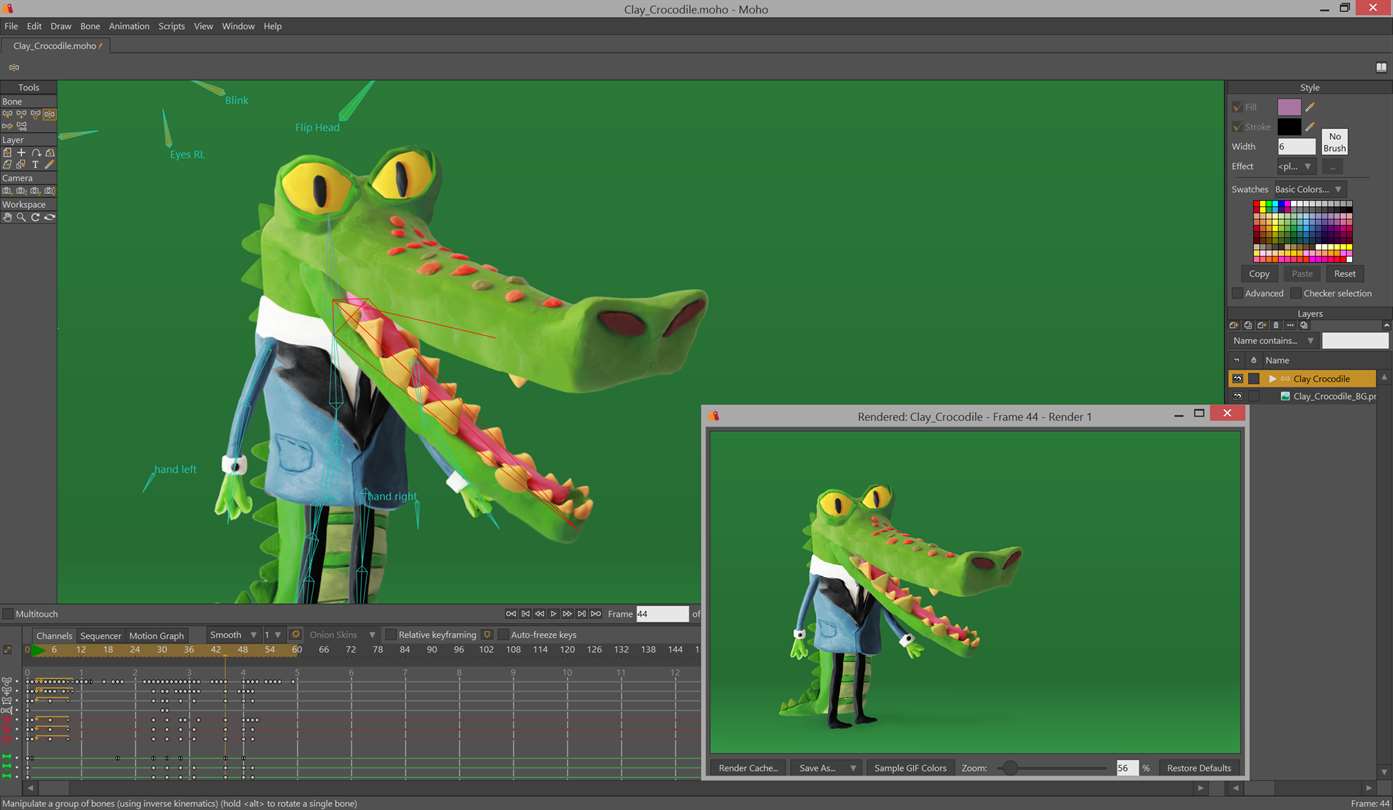Viewport: 1393px width, 810px height.
Task: Click the Reset button in Style panel
Action: tap(1344, 274)
